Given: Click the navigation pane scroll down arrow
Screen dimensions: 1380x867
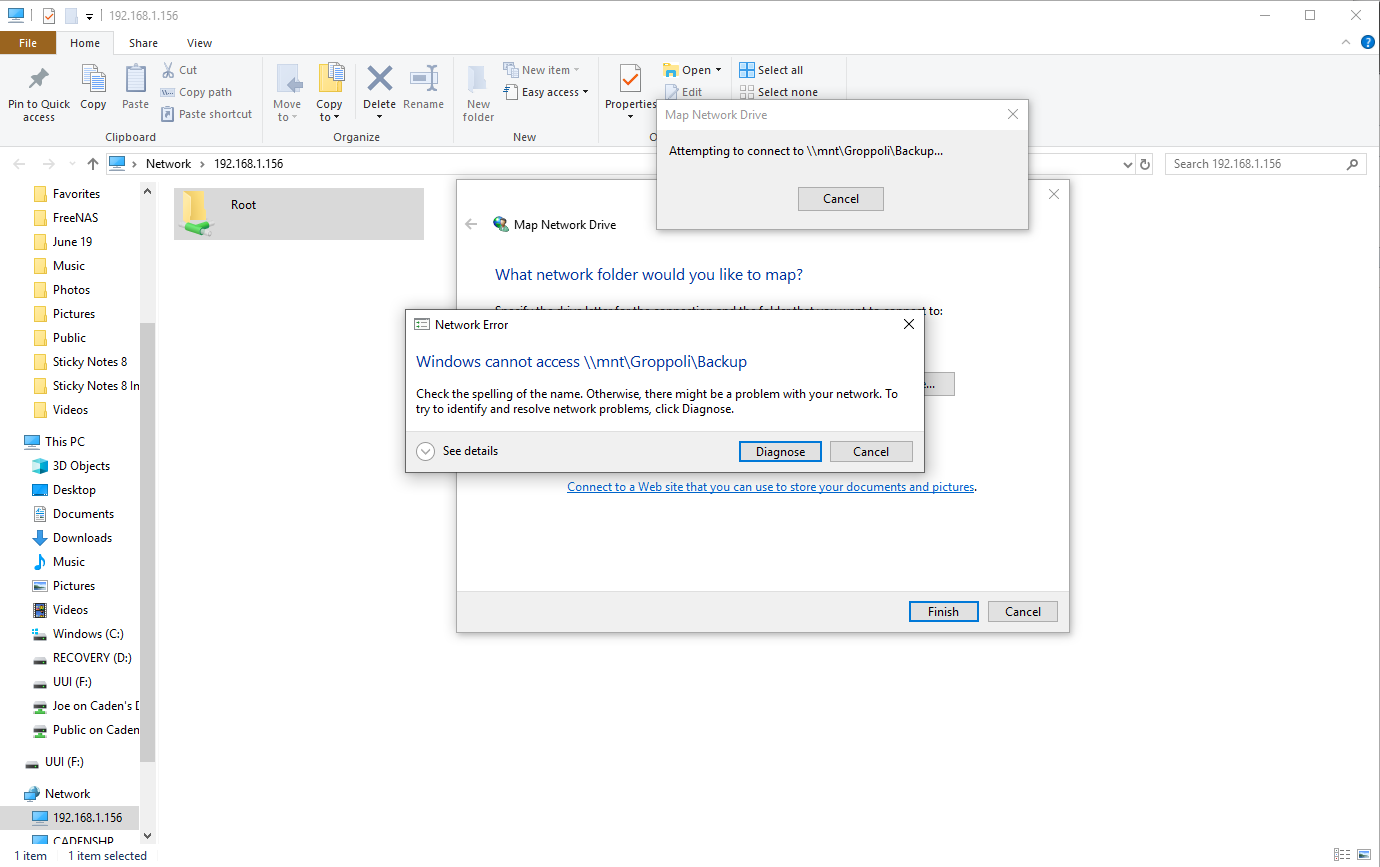Looking at the screenshot, I should [x=148, y=835].
